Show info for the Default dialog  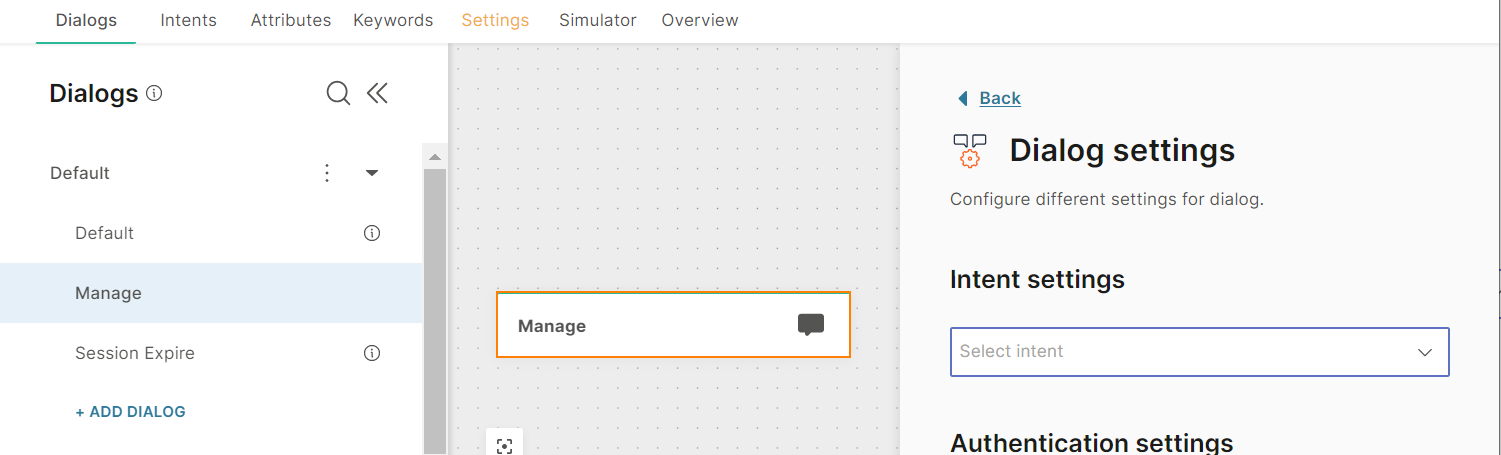372,233
